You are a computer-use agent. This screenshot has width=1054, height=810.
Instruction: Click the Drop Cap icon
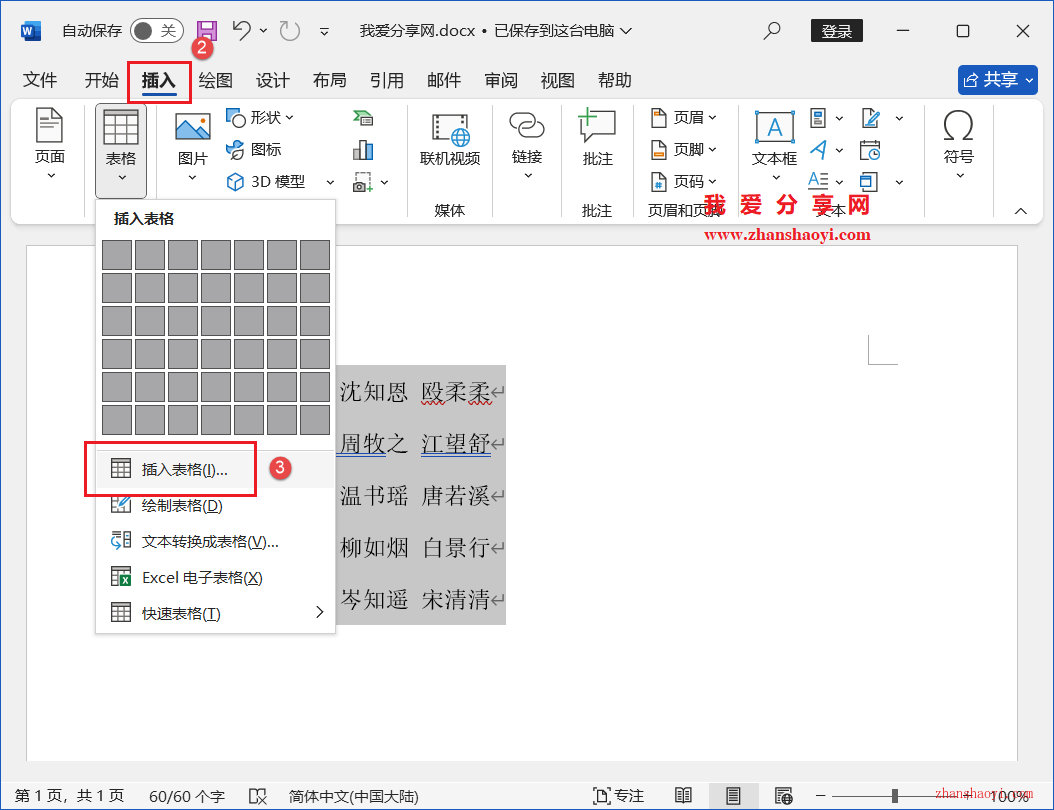pos(818,181)
